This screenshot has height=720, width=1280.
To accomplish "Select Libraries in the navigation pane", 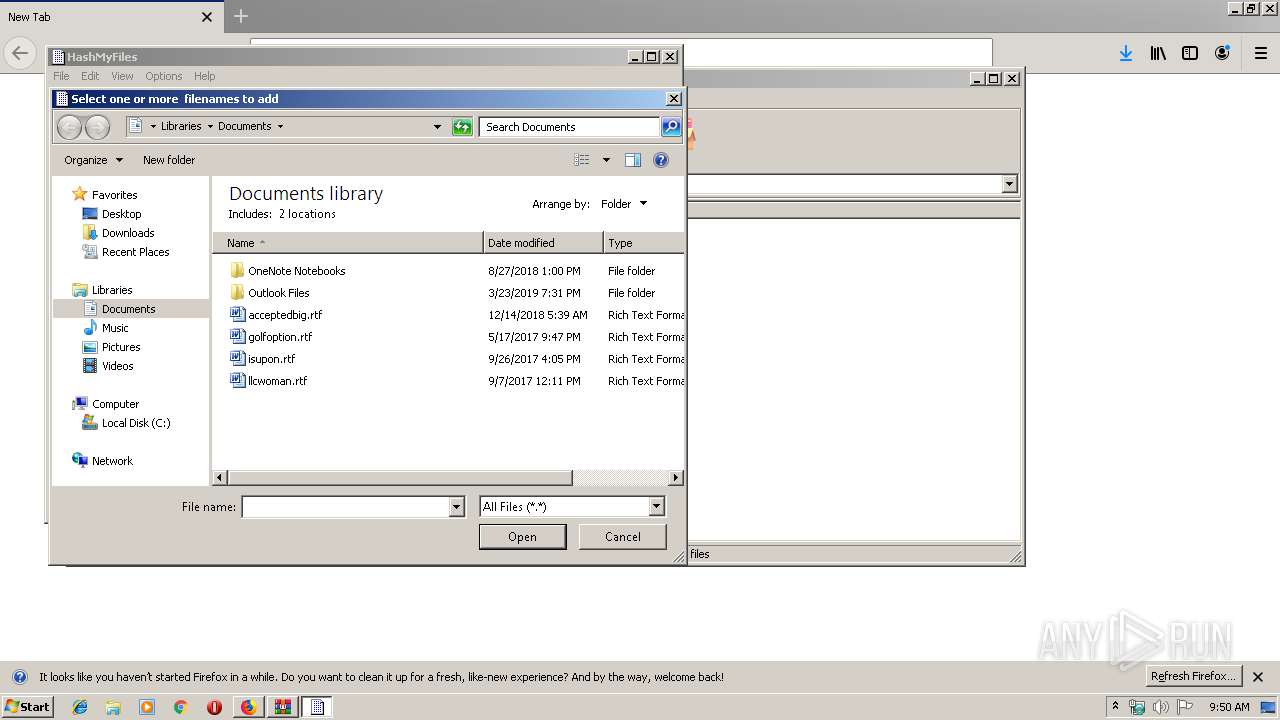I will (x=112, y=290).
